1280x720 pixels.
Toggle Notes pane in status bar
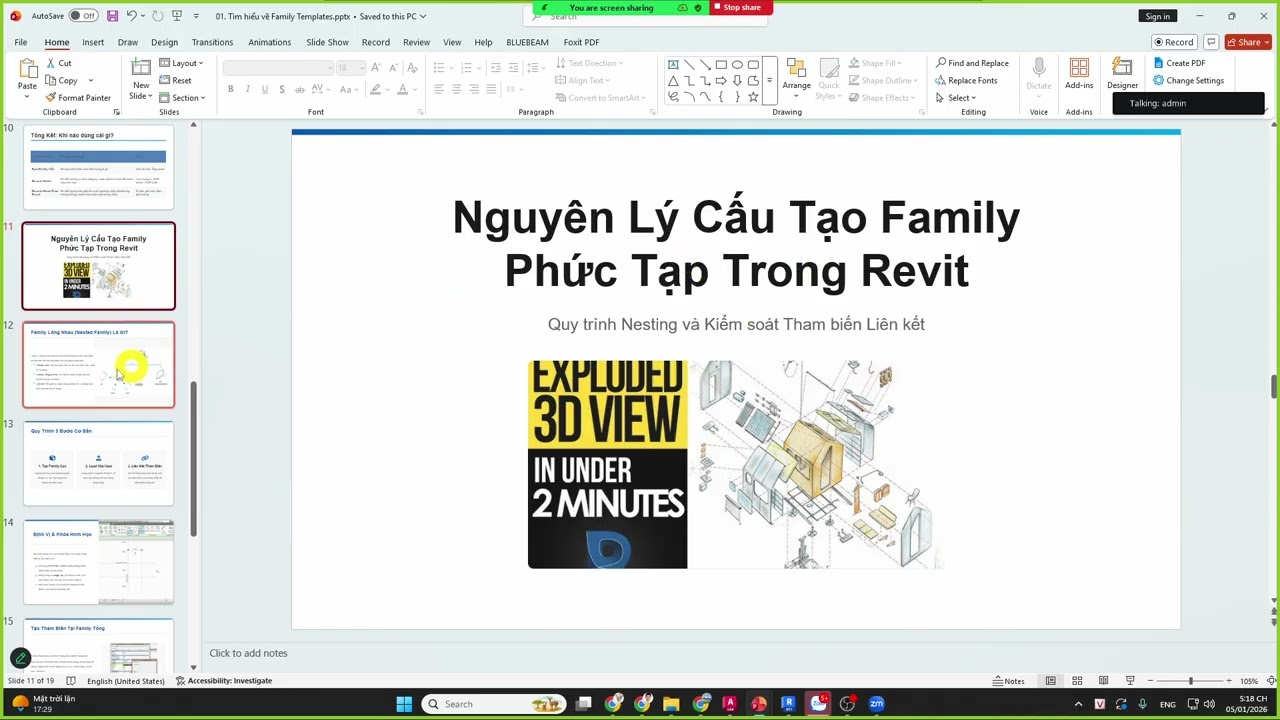pyautogui.click(x=1009, y=681)
